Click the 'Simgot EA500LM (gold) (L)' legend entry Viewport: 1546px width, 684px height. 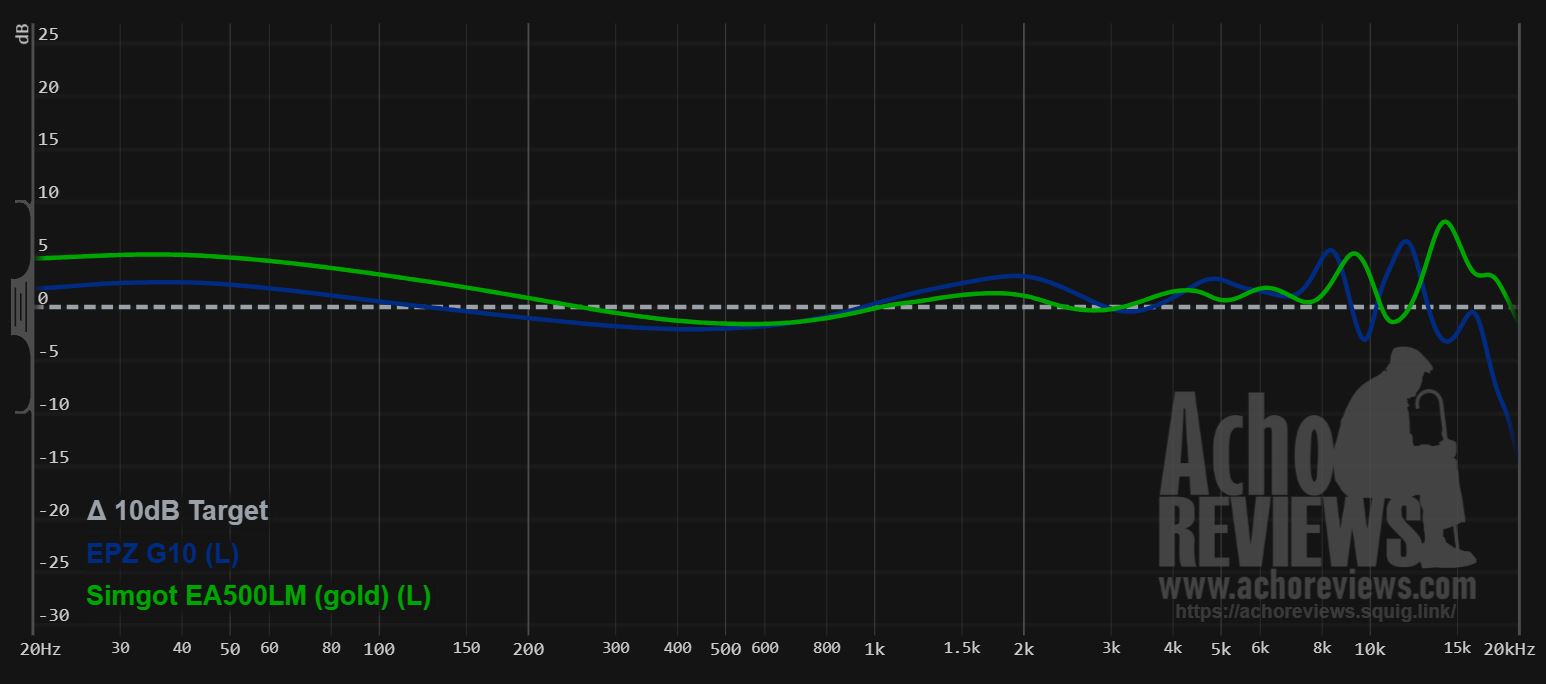(258, 596)
